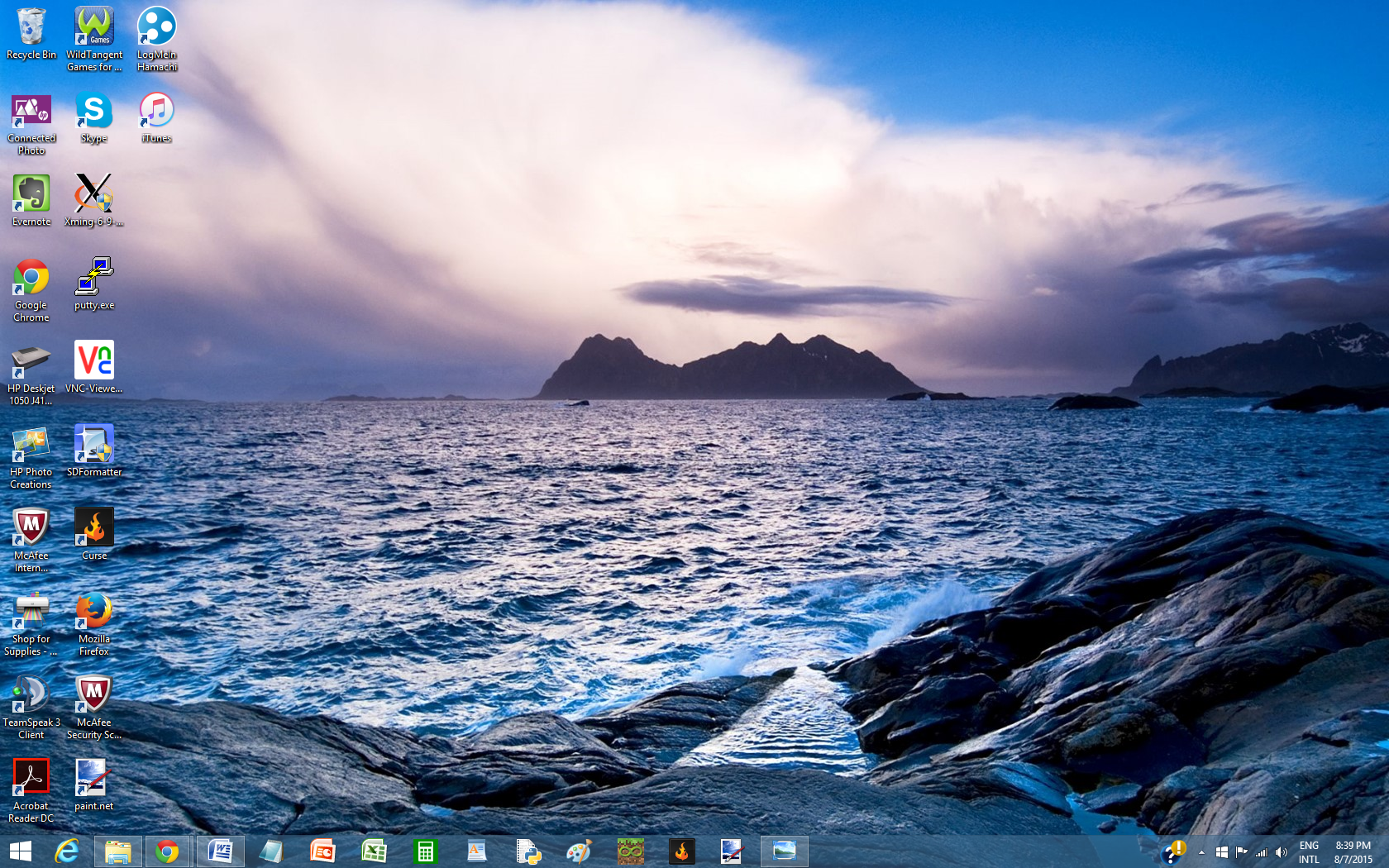Select the Skype desktop shortcut
Viewport: 1389px width, 868px height.
click(93, 117)
